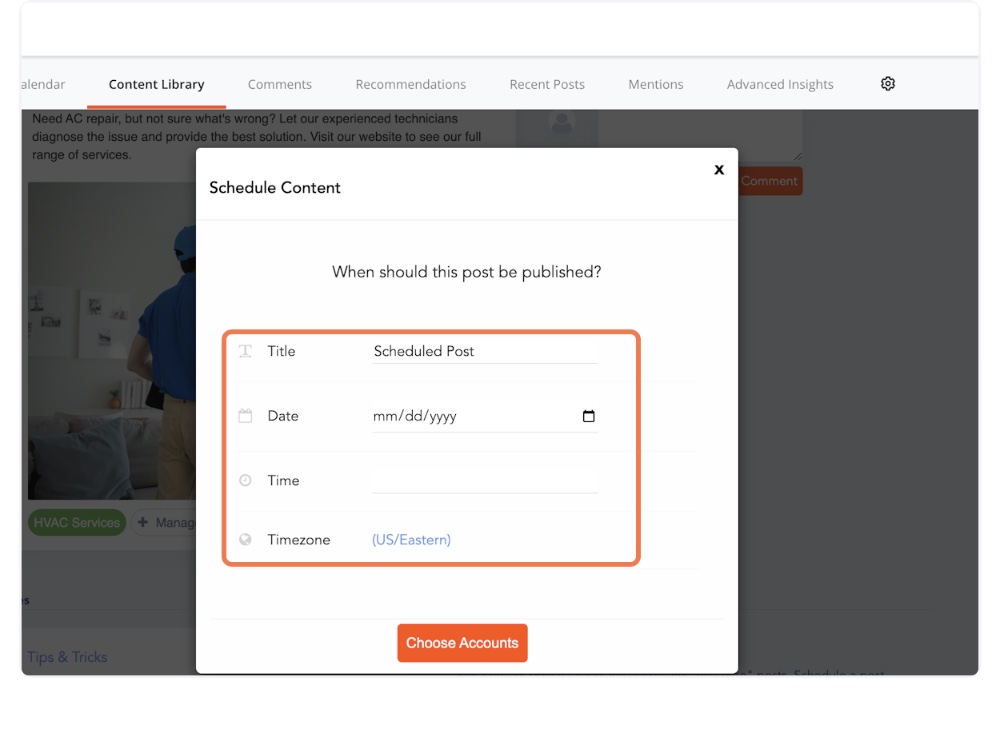Switch to the Comments tab
The height and width of the screenshot is (732, 1004).
click(x=280, y=85)
